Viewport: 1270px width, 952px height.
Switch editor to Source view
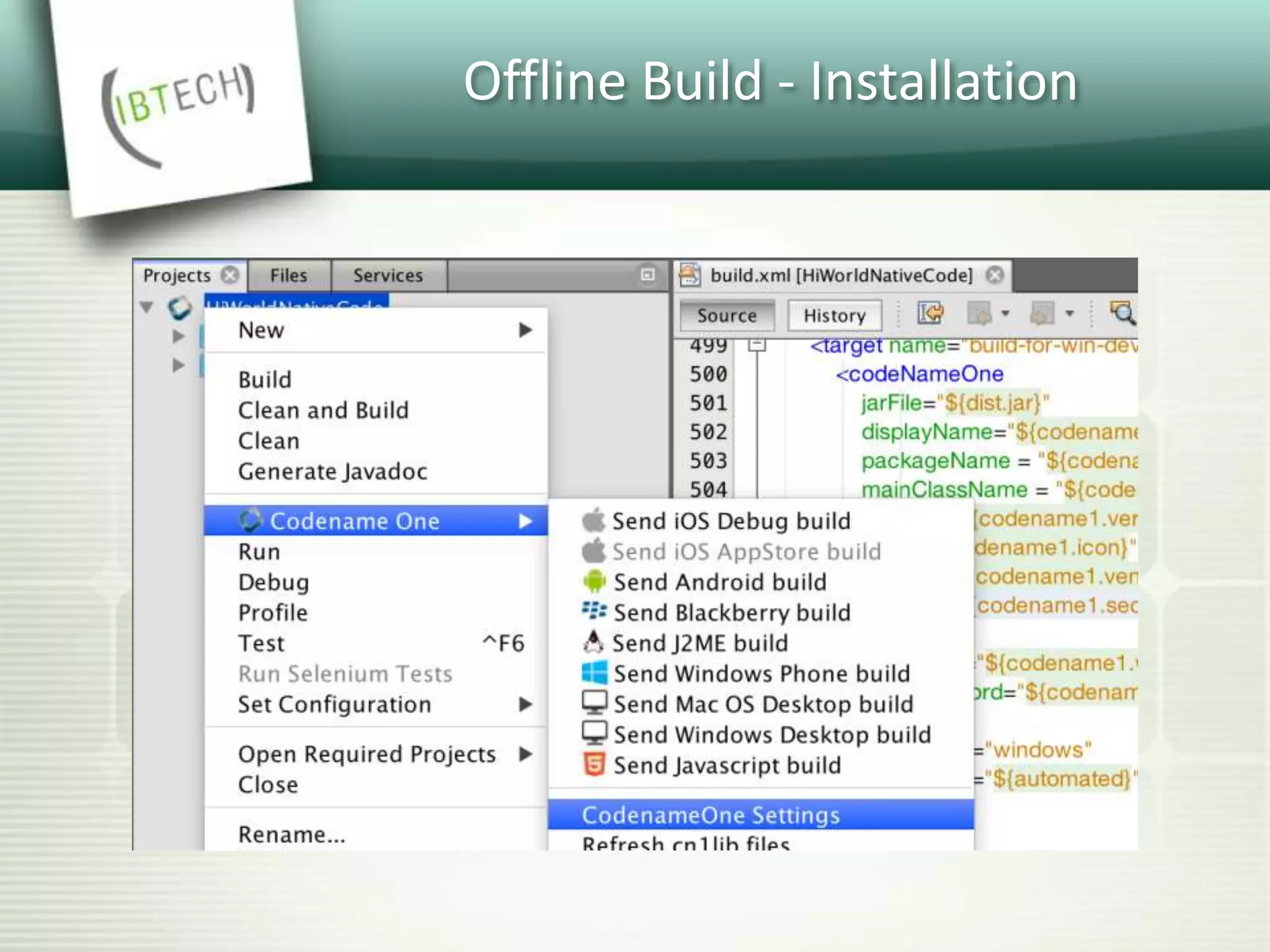[x=727, y=315]
